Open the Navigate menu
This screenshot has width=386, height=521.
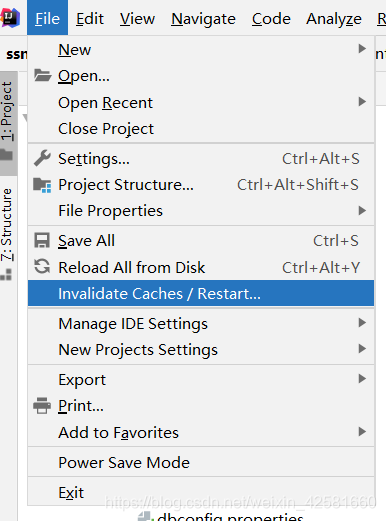[203, 19]
